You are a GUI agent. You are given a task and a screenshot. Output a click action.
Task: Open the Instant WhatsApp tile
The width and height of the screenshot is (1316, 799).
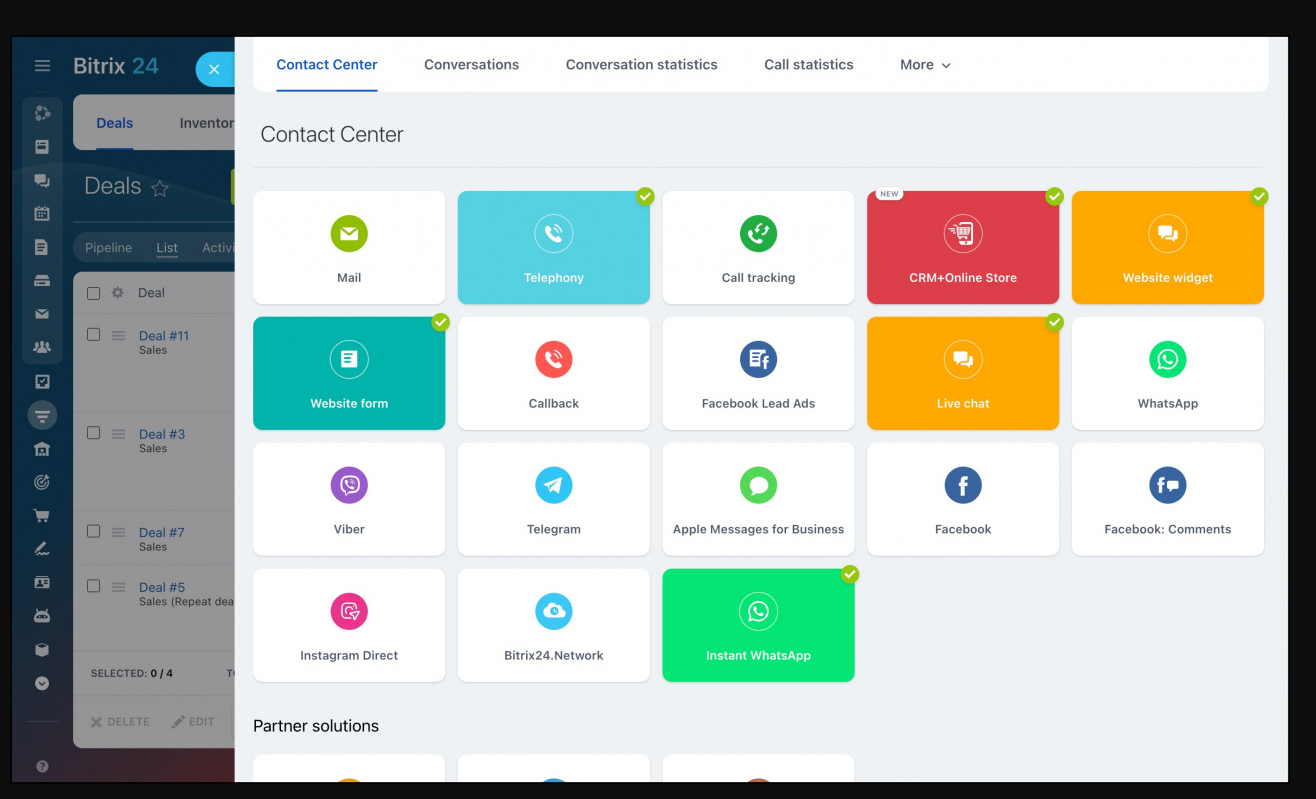(x=758, y=625)
